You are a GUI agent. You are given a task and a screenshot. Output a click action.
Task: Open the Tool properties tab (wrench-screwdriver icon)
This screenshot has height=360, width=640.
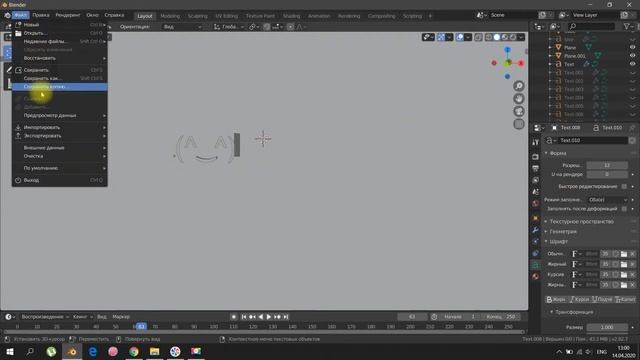click(x=536, y=142)
